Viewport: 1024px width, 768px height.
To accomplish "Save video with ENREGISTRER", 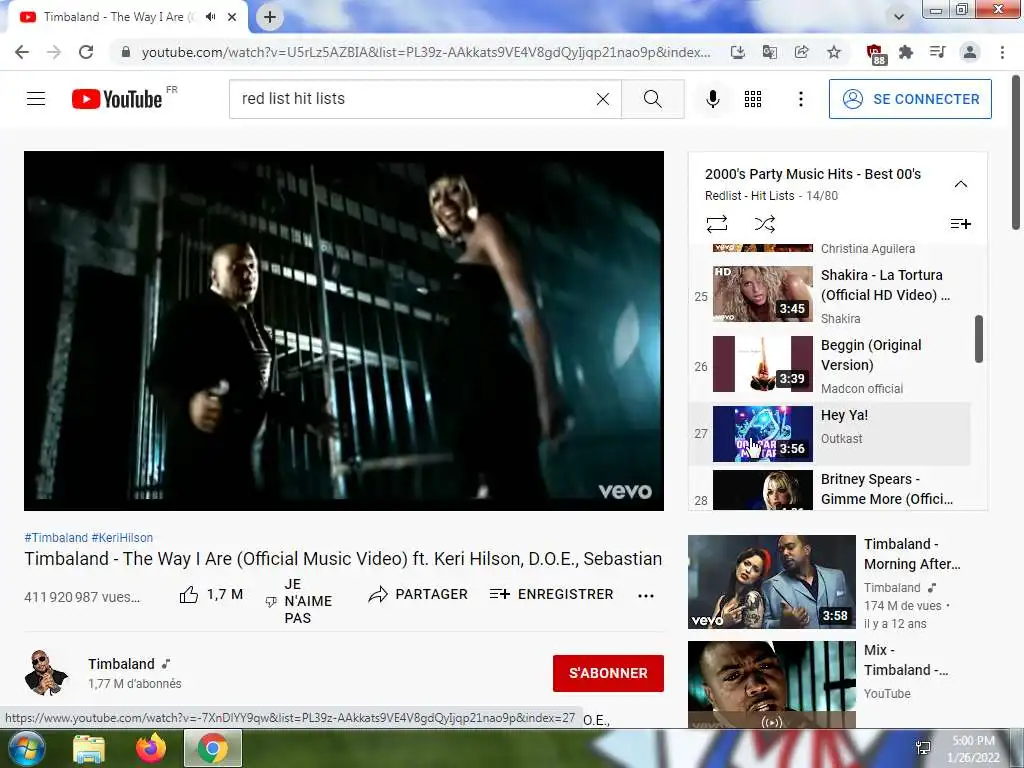I will tap(552, 594).
